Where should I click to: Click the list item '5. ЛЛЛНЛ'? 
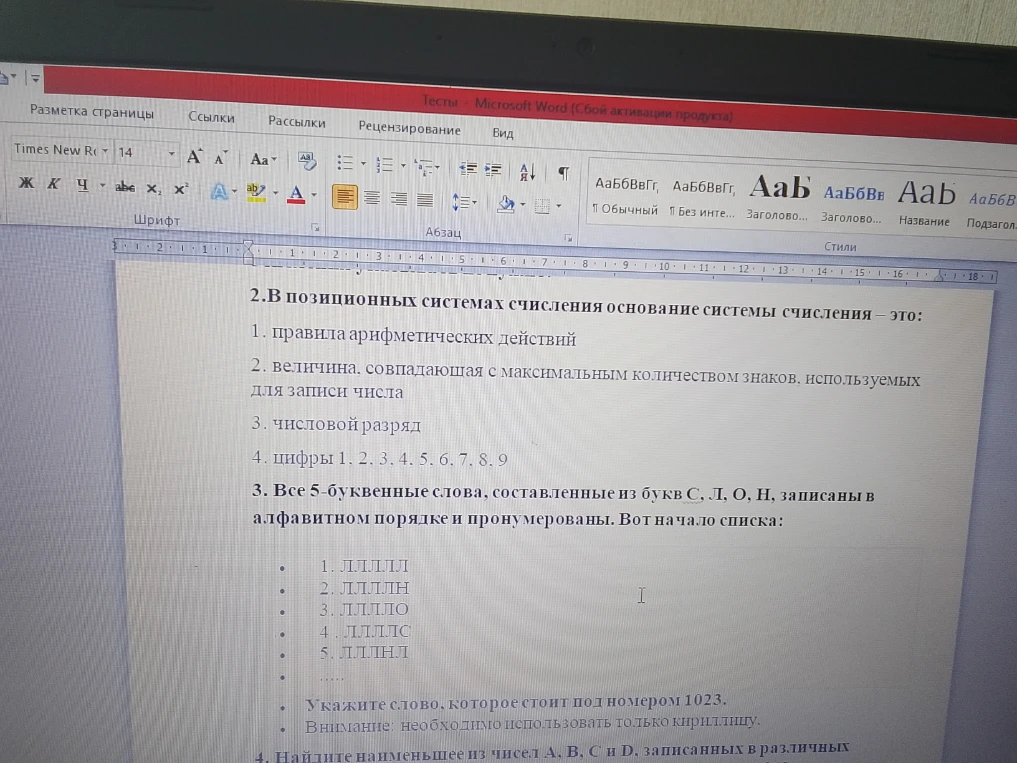pos(363,652)
